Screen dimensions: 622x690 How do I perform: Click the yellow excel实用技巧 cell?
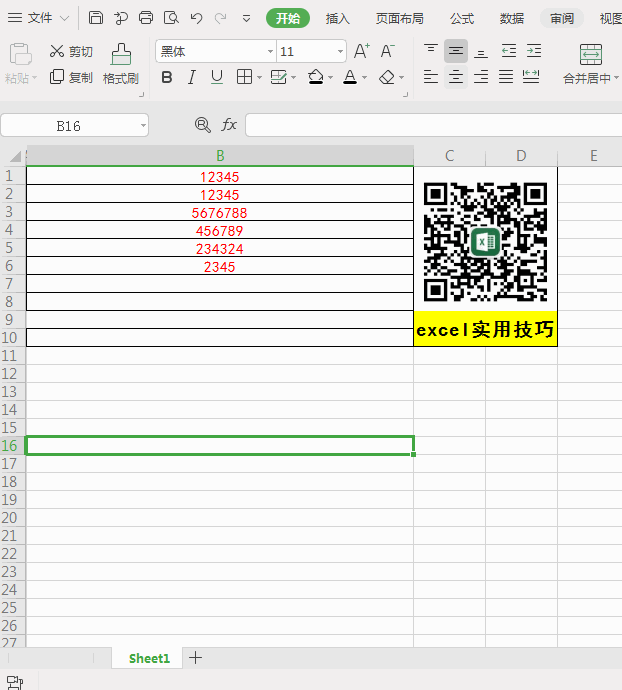click(x=486, y=329)
